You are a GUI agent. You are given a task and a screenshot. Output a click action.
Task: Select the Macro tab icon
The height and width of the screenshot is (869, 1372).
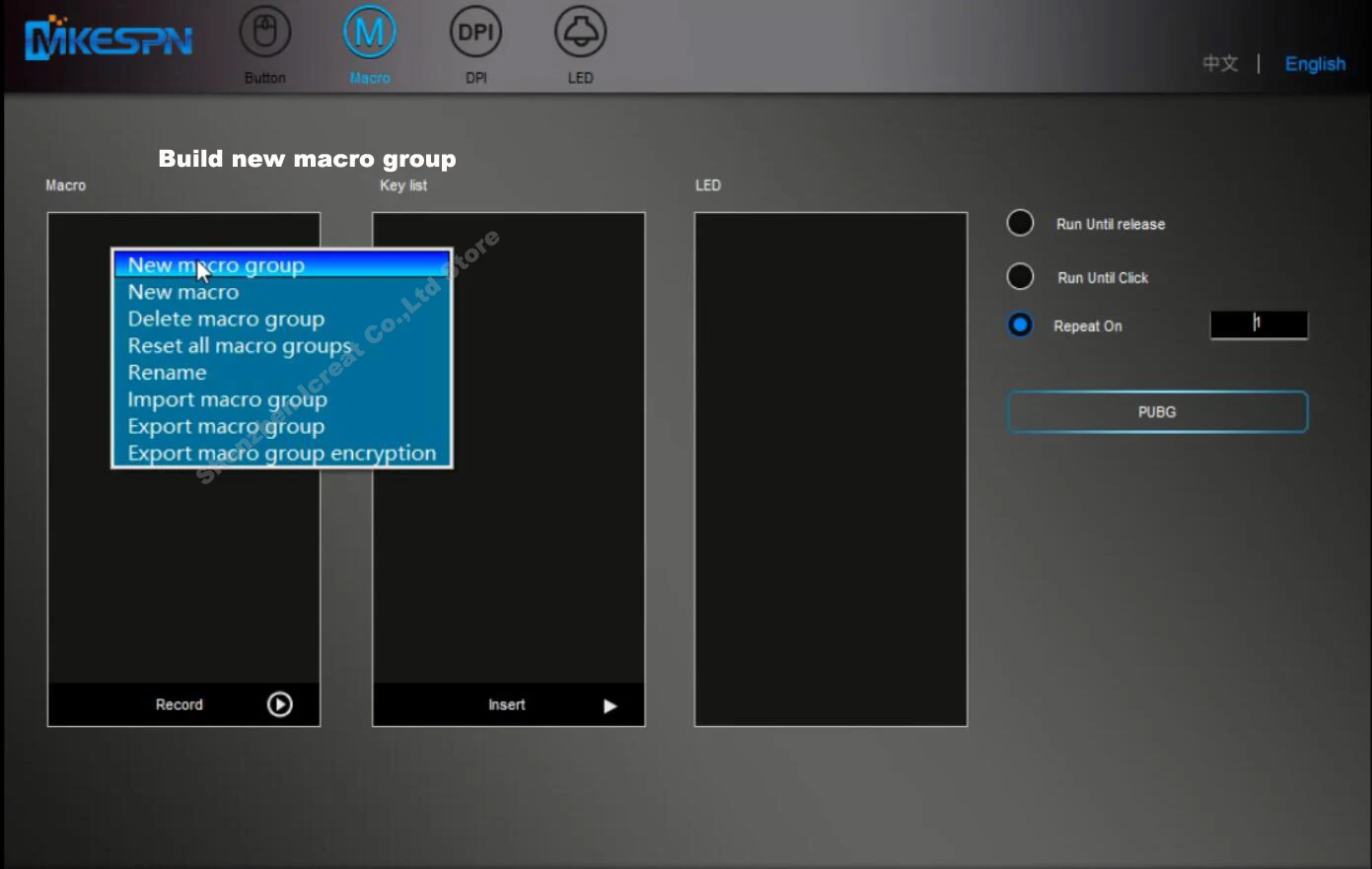click(369, 33)
